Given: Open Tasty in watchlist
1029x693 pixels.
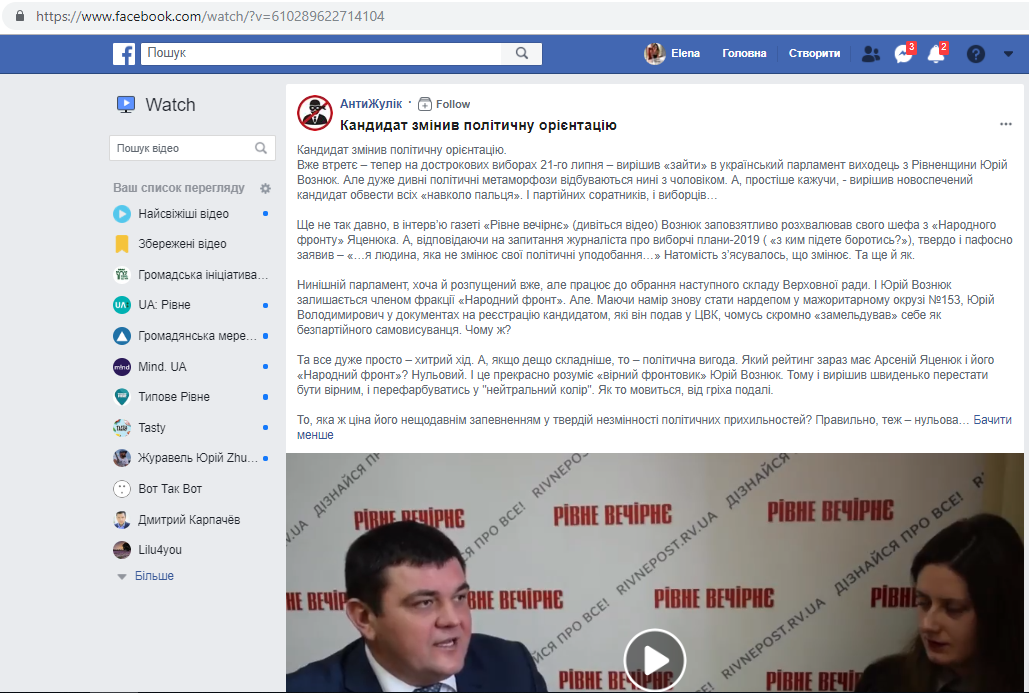Looking at the screenshot, I should pos(152,428).
